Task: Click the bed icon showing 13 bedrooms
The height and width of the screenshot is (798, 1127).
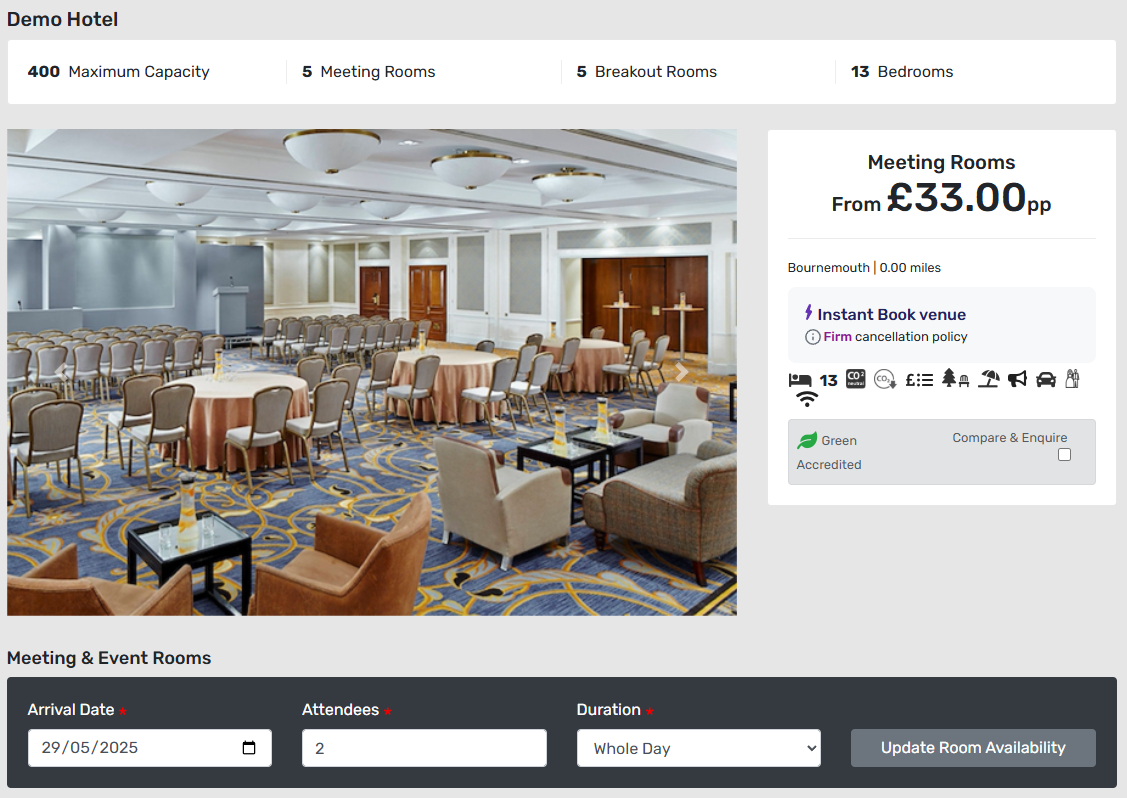Action: [x=799, y=380]
